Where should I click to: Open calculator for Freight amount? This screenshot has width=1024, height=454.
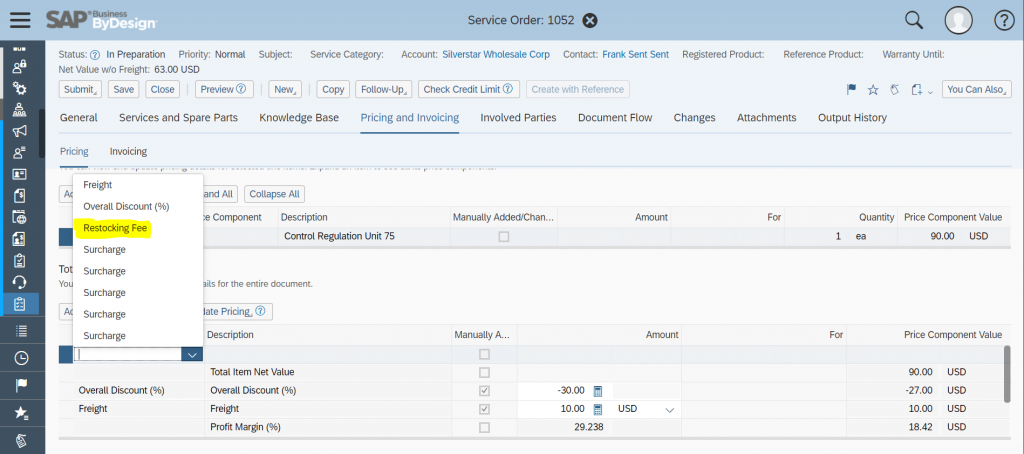tap(598, 409)
